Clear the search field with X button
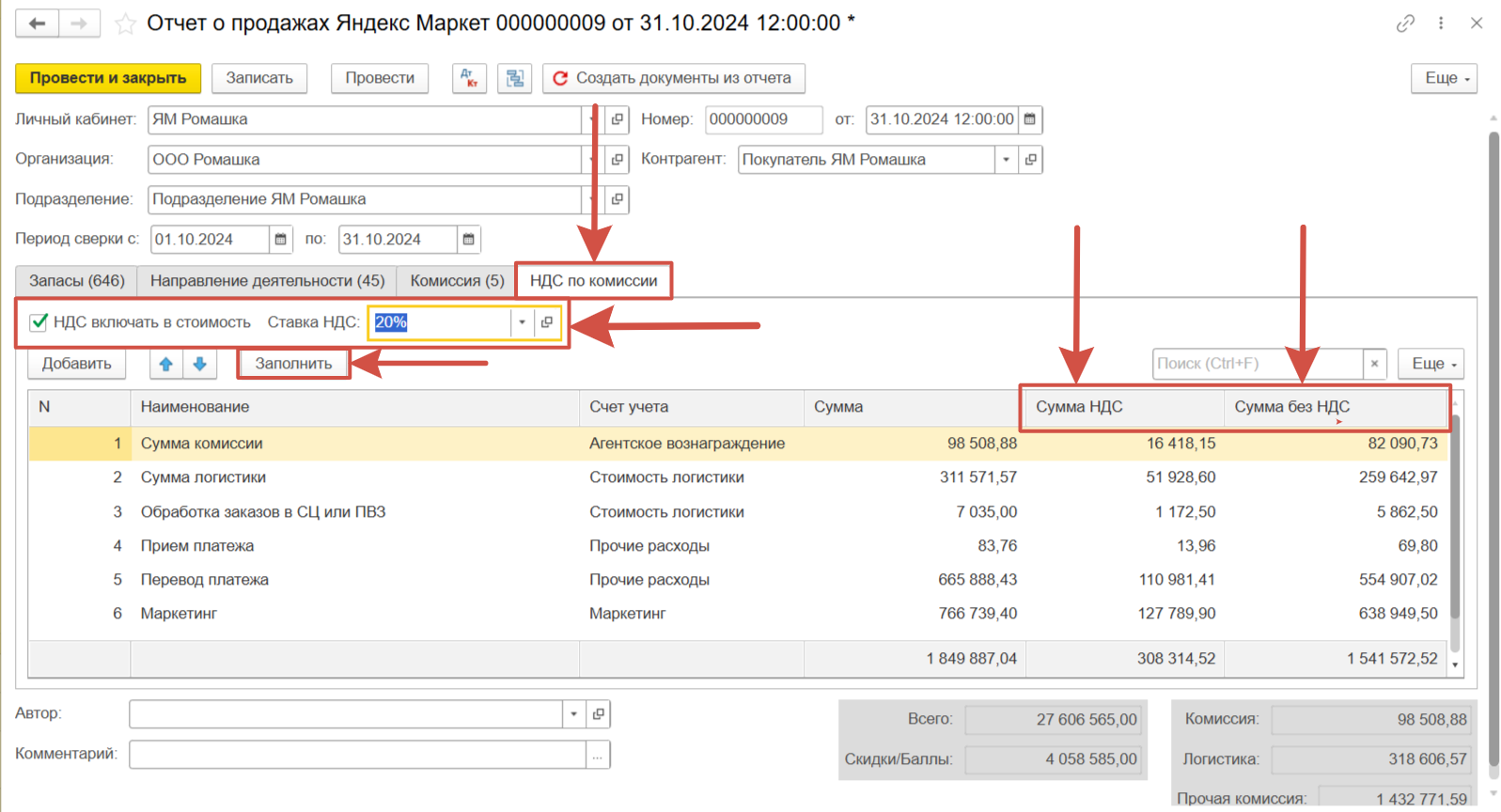The height and width of the screenshot is (812, 1501). point(1374,364)
